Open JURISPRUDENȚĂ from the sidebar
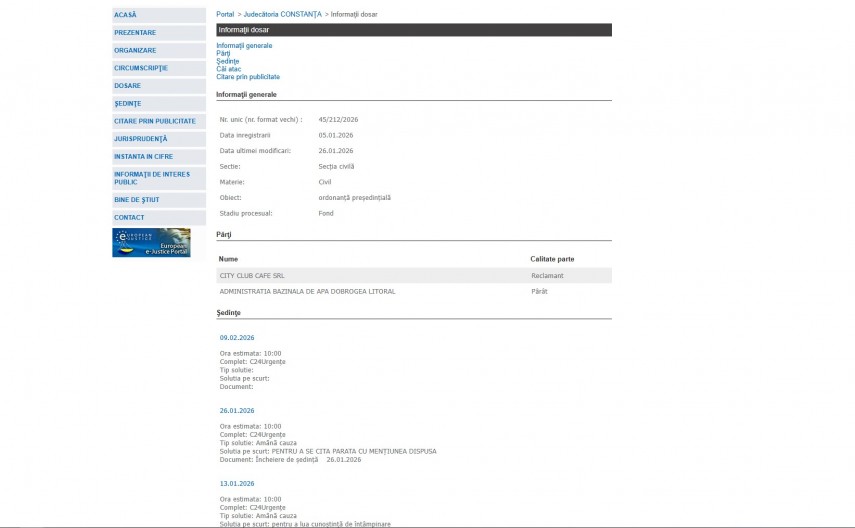 (x=141, y=139)
